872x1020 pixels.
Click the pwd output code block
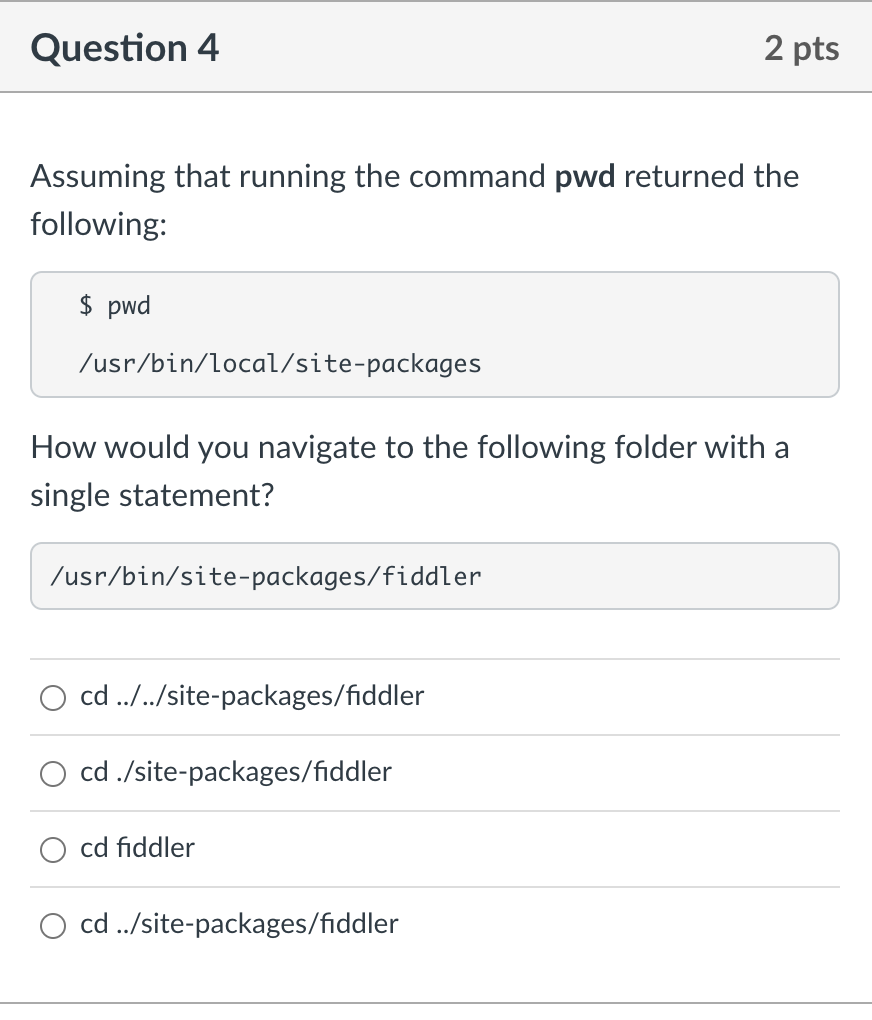pos(435,333)
